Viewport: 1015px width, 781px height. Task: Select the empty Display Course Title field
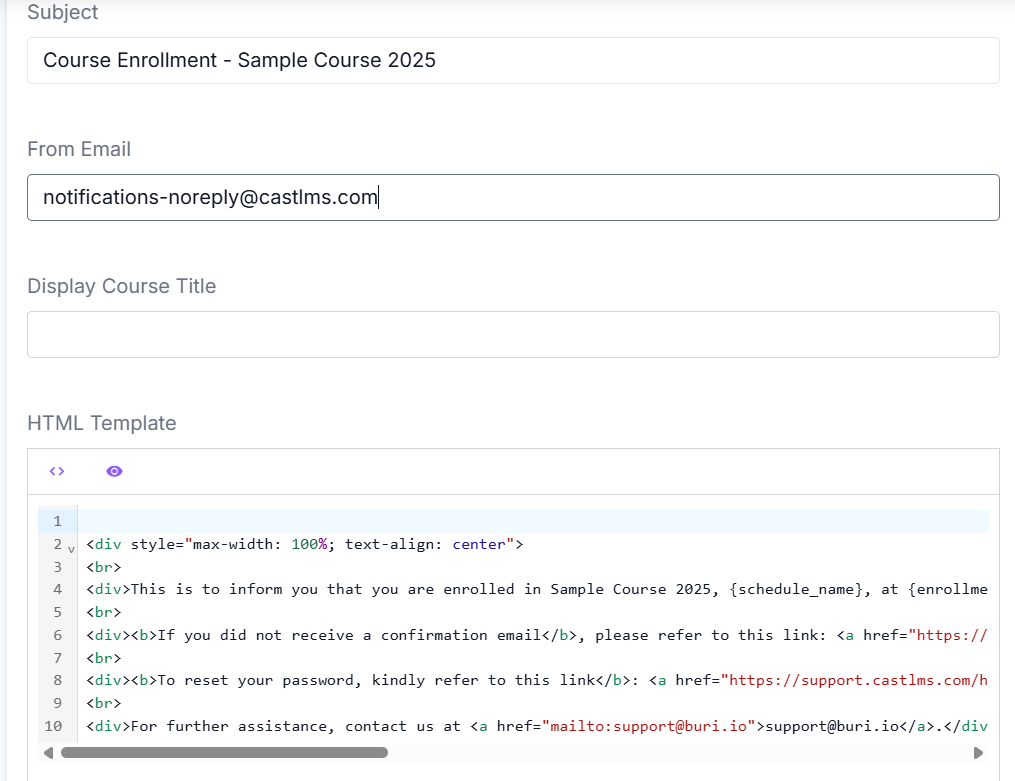tap(512, 334)
